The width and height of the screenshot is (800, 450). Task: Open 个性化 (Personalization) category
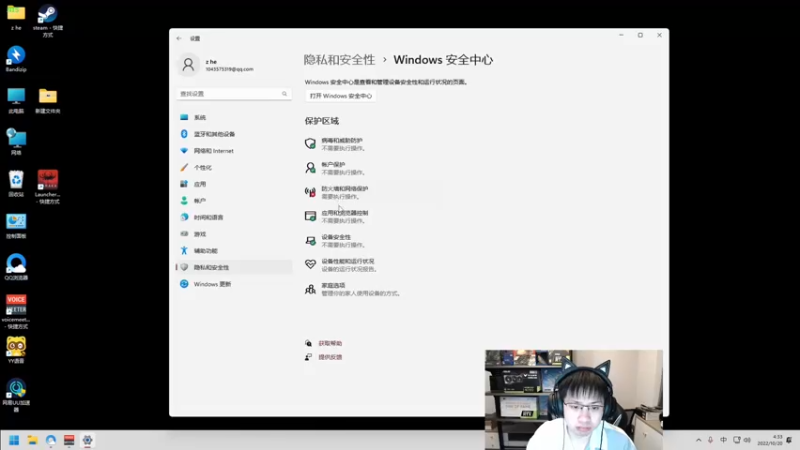[x=234, y=167]
